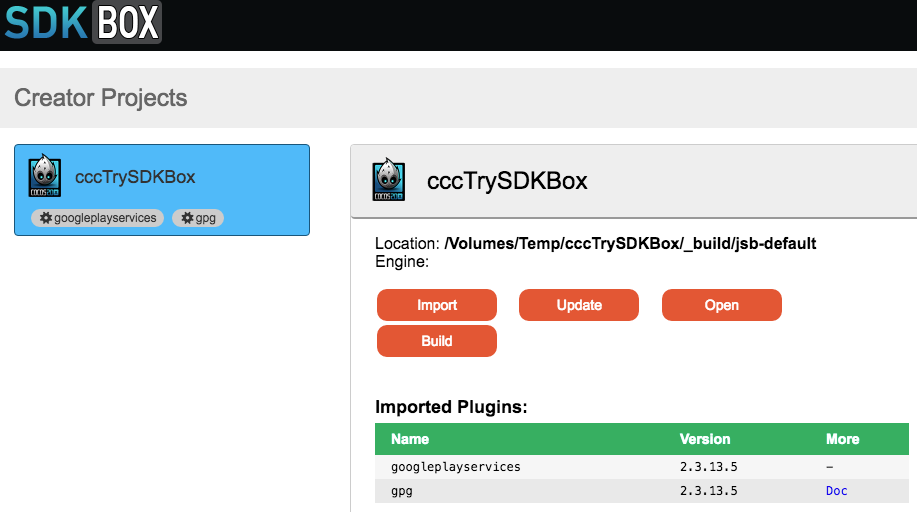This screenshot has height=512, width=917.
Task: Click the Cocos icon in the details header
Action: (389, 181)
